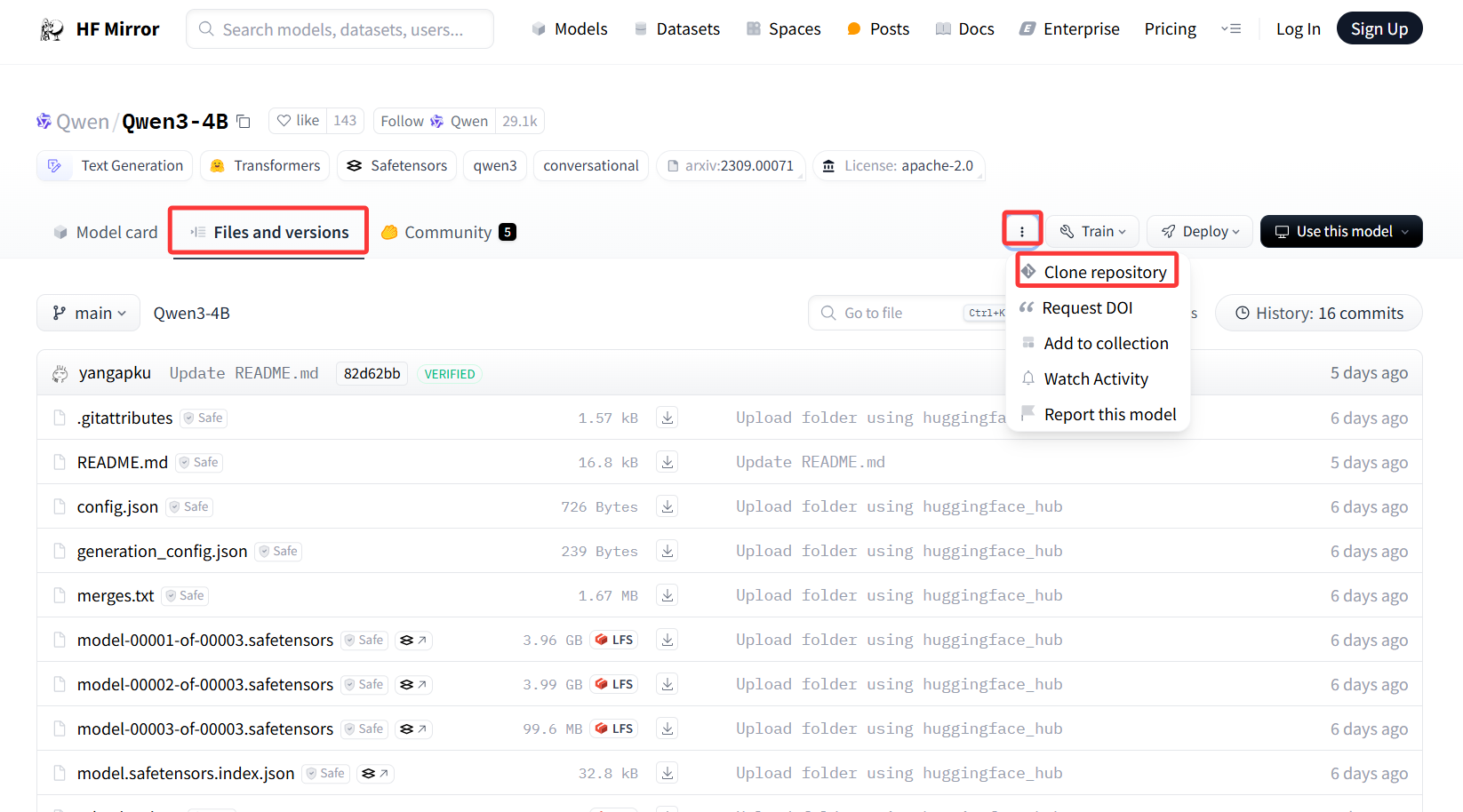Click the Text Generation tag
Screen dimensions: 1463x812
(x=116, y=165)
